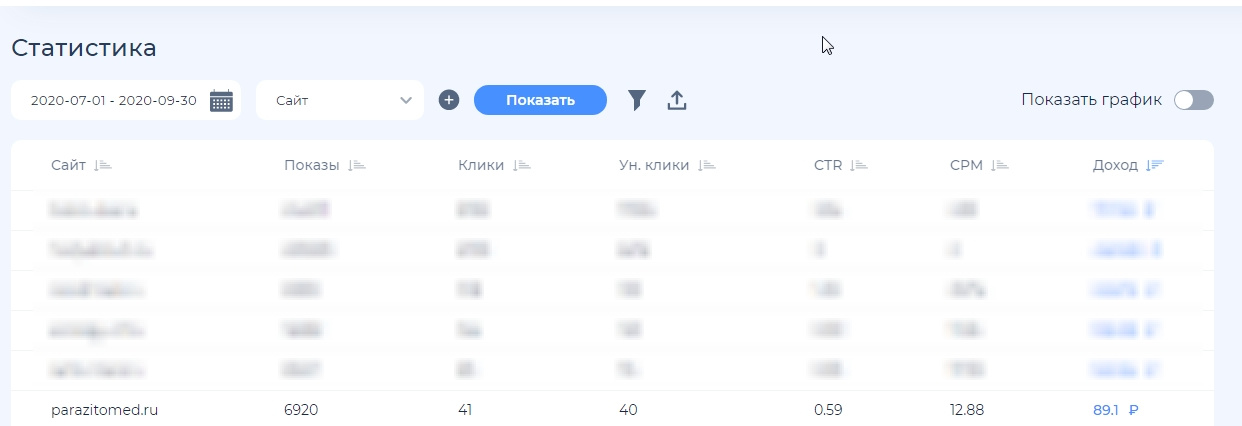Viewport: 1242px width, 426px height.
Task: Sort by Доход column sort icon
Action: point(1155,166)
